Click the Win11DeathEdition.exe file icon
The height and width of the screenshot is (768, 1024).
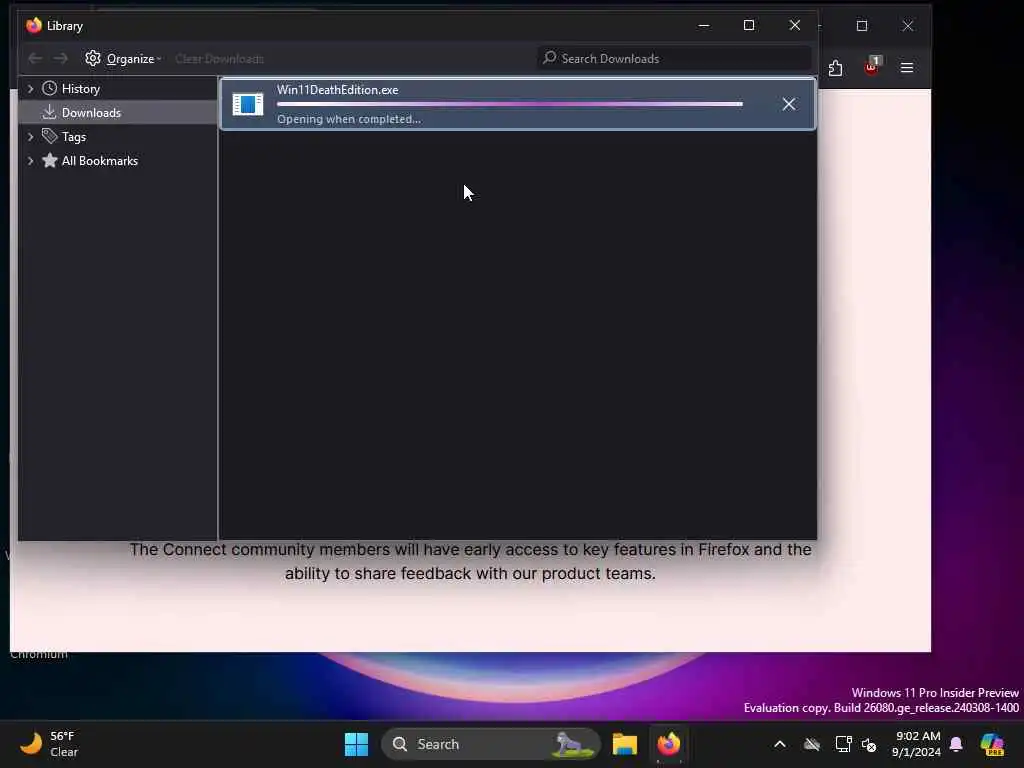tap(248, 104)
